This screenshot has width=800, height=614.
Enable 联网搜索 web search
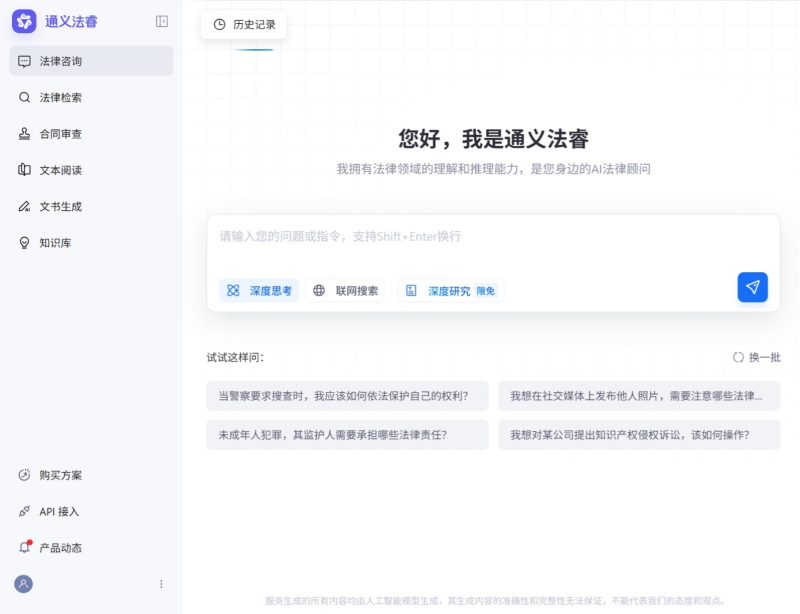345,290
